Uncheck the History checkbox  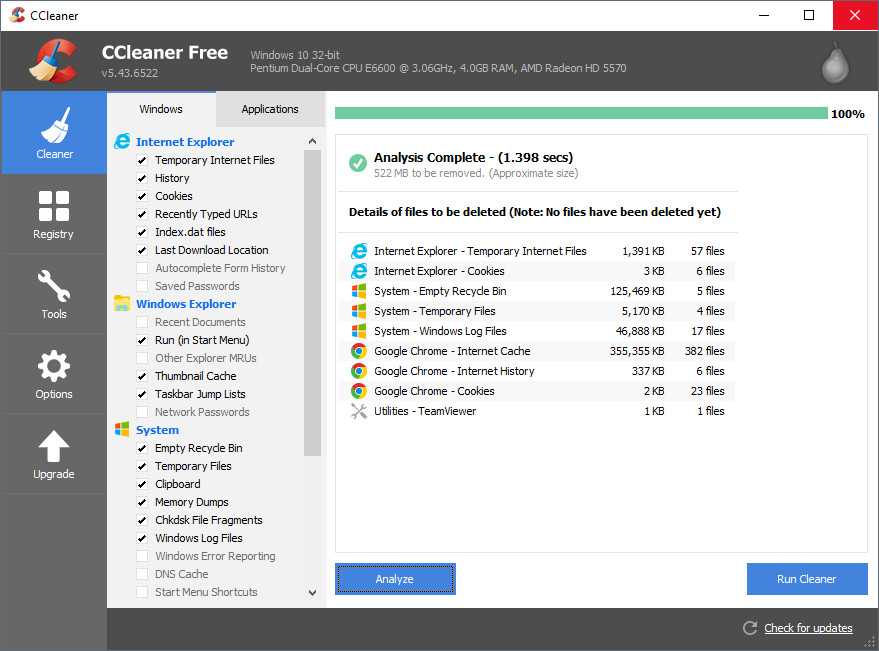(142, 178)
